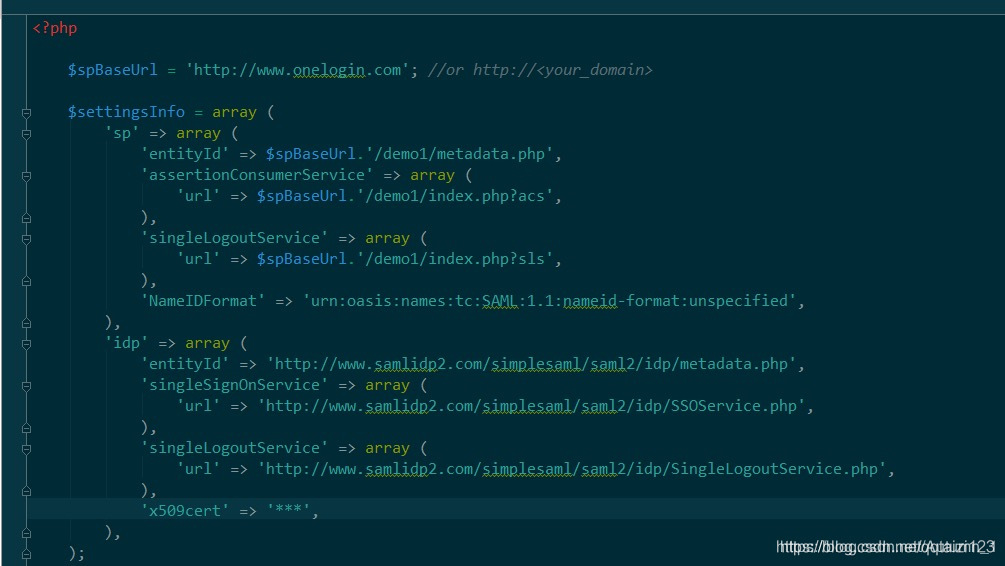Fold the 'singleLogoutService' block above 'NameIDFormat'

26,239
